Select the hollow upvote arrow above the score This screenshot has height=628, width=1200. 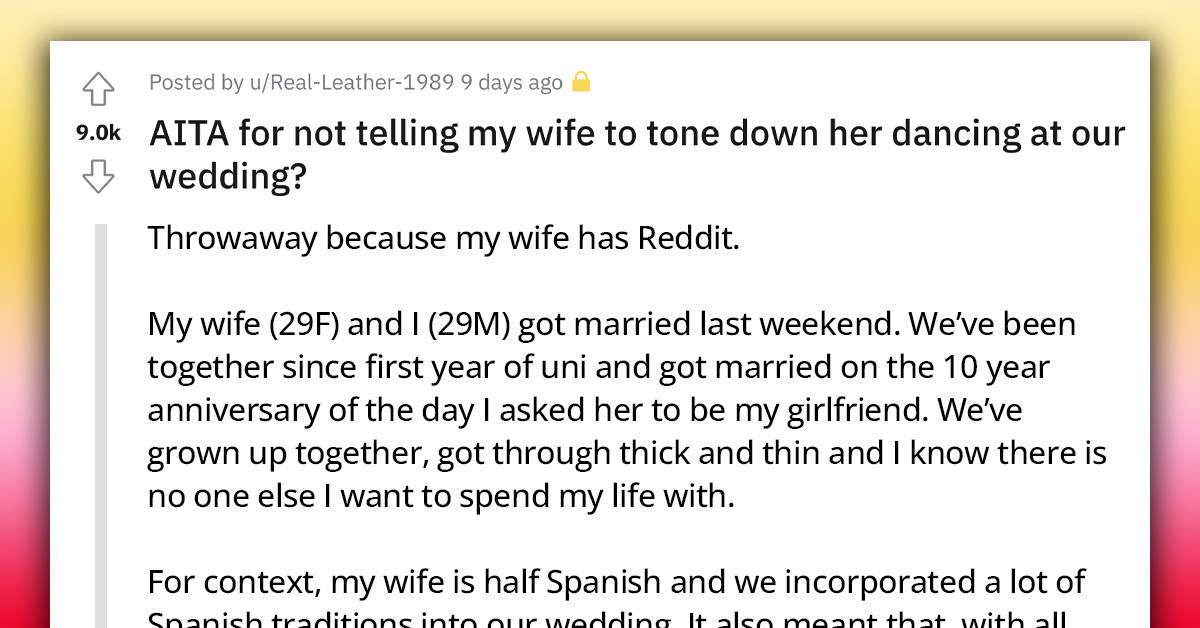pyautogui.click(x=97, y=89)
